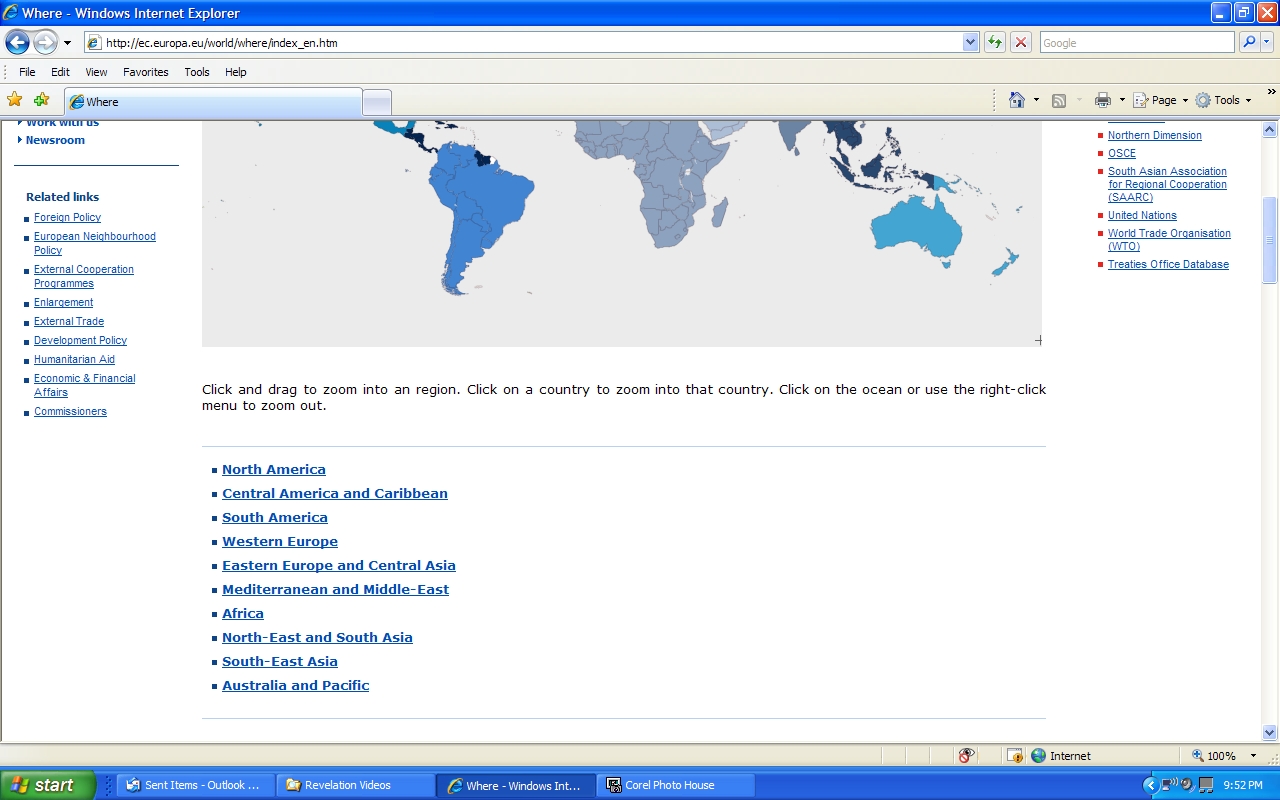Open Central America and Caribbean link
The image size is (1280, 800).
point(335,493)
